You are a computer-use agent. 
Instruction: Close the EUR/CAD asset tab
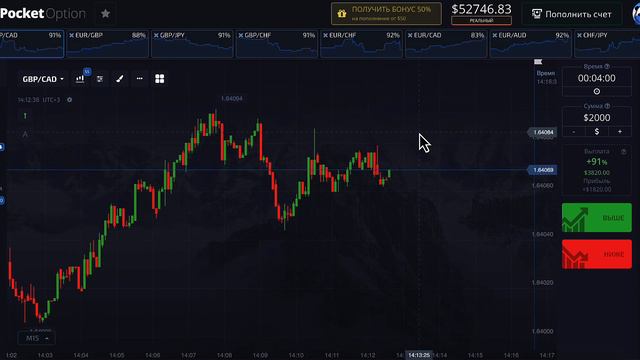[410, 36]
